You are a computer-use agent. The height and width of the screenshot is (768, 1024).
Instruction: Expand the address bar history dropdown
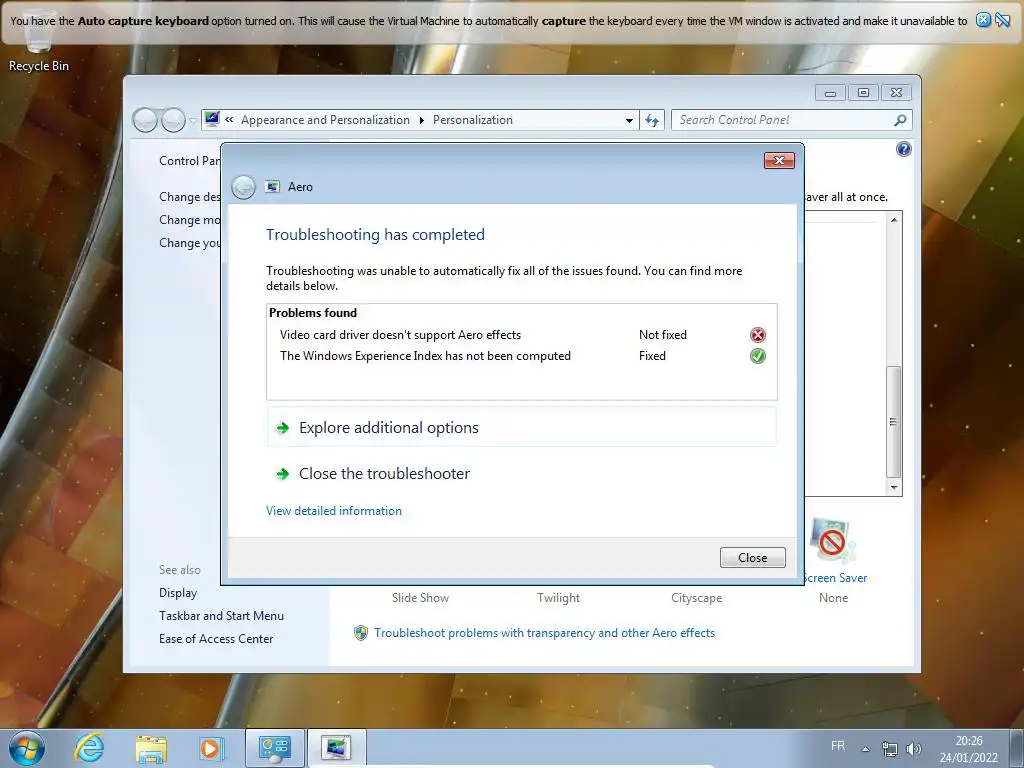click(629, 120)
